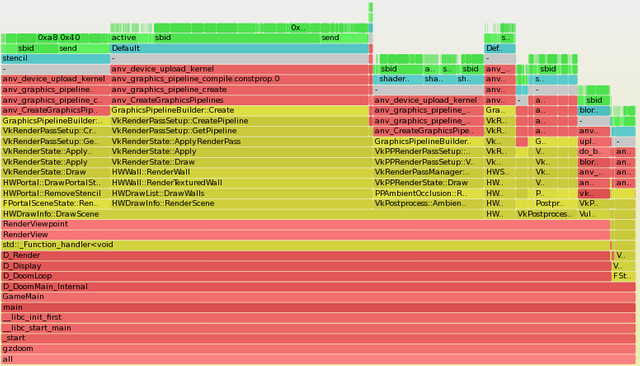This screenshot has height=366, width=640.
Task: Select the 'HWDrawInfo::DrawScene' frame
Action: click(242, 214)
